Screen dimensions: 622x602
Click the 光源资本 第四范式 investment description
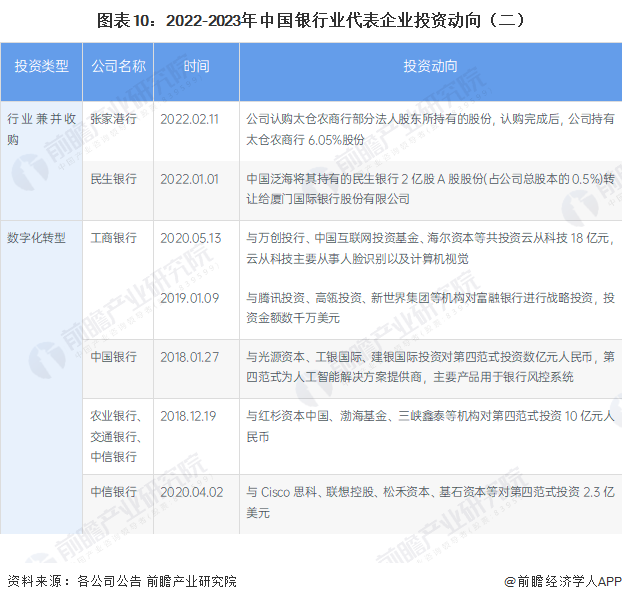pos(430,367)
